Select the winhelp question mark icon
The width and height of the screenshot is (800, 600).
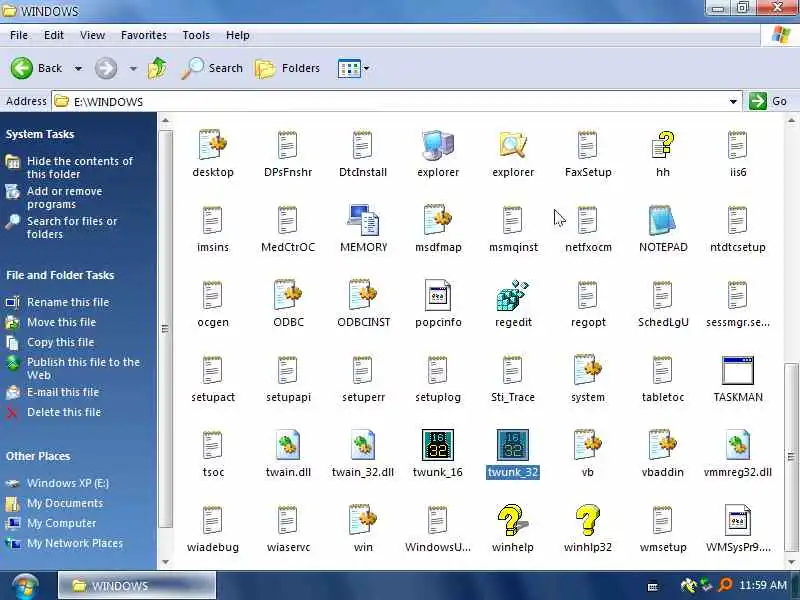tap(512, 520)
